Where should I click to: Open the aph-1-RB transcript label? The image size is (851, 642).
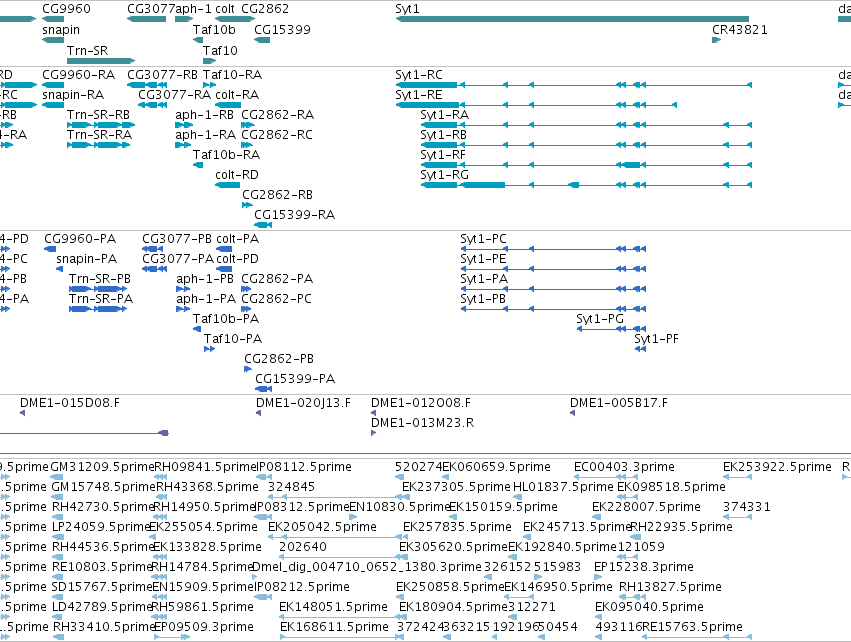pyautogui.click(x=205, y=115)
